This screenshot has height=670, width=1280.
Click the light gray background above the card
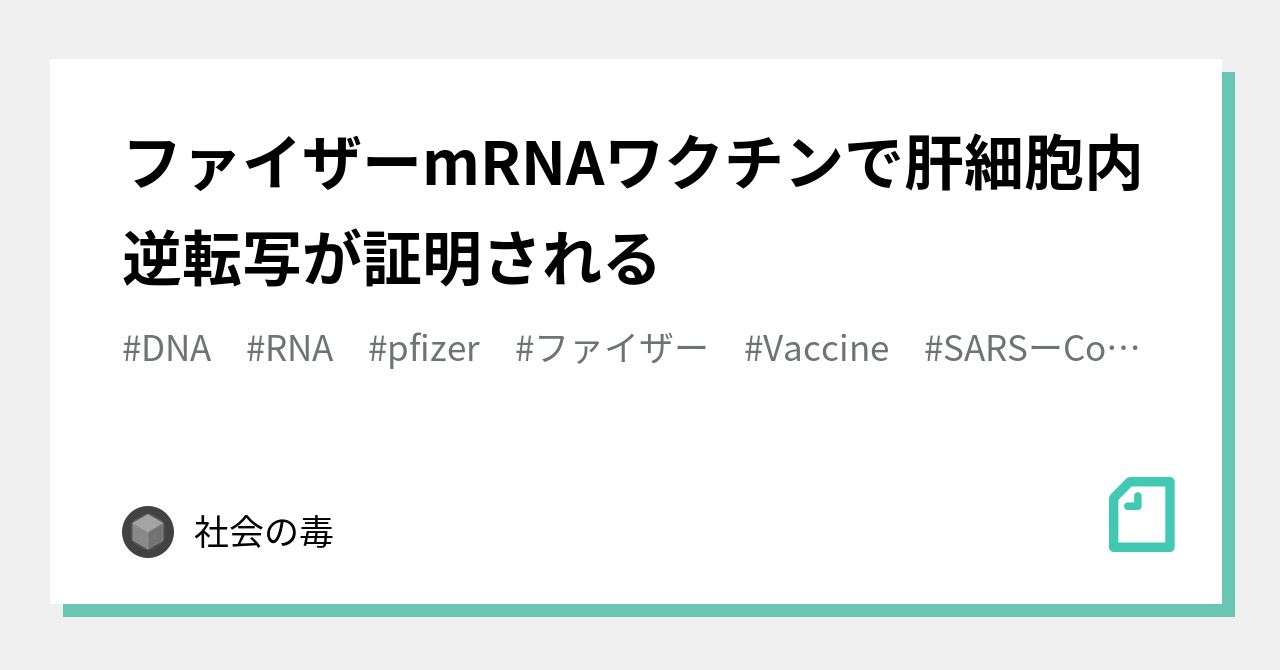tap(640, 29)
